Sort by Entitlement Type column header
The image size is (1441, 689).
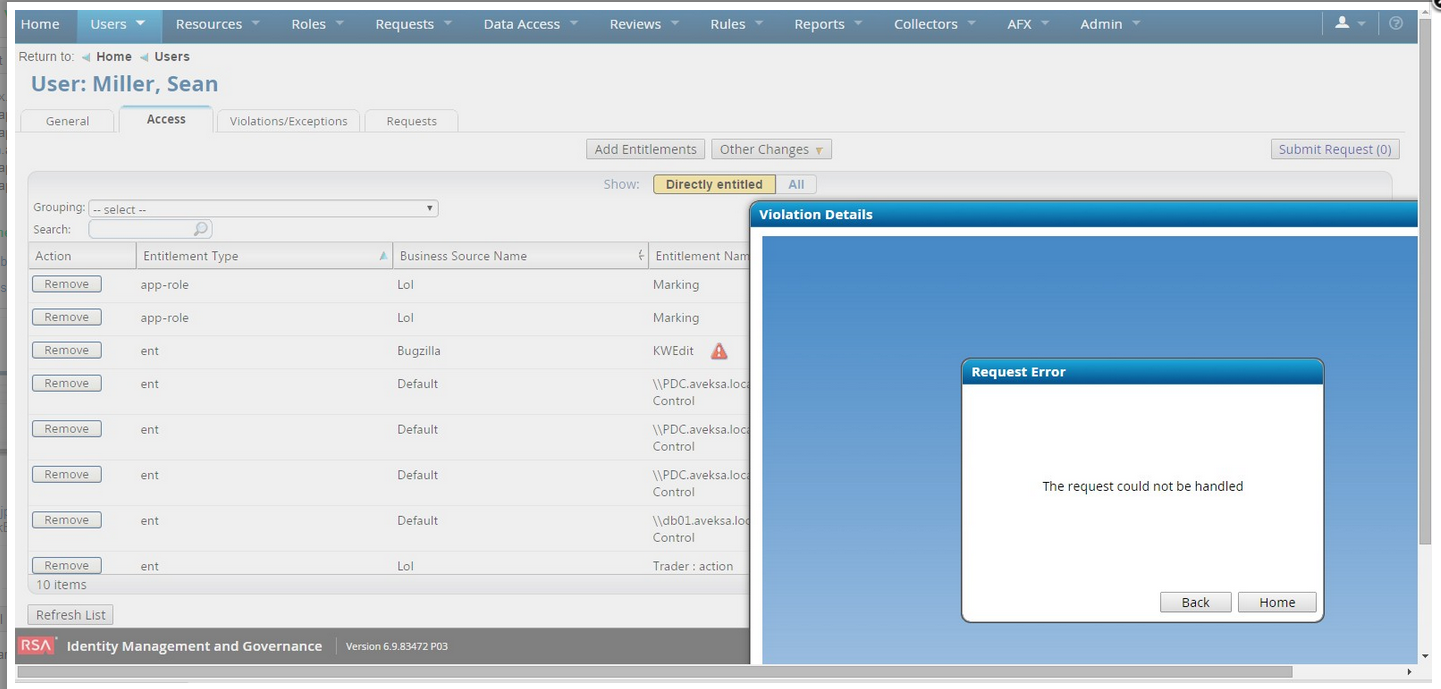click(x=264, y=256)
